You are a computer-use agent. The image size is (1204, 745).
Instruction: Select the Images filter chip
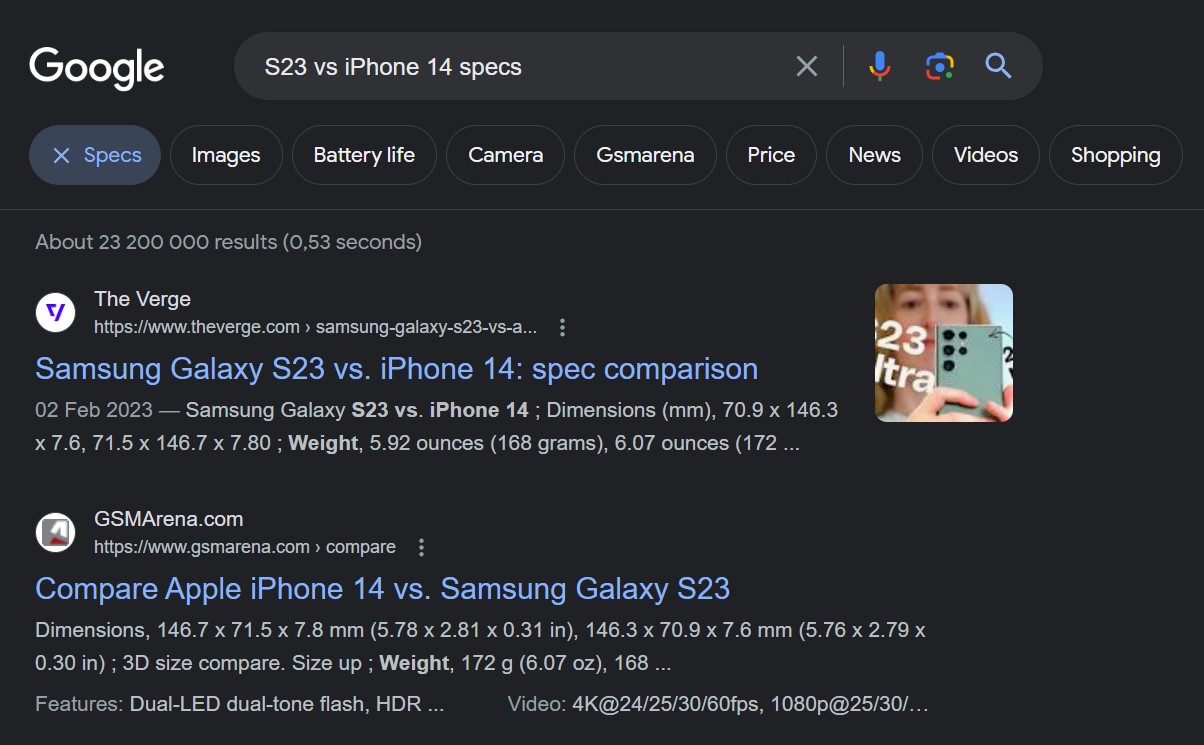pyautogui.click(x=226, y=155)
